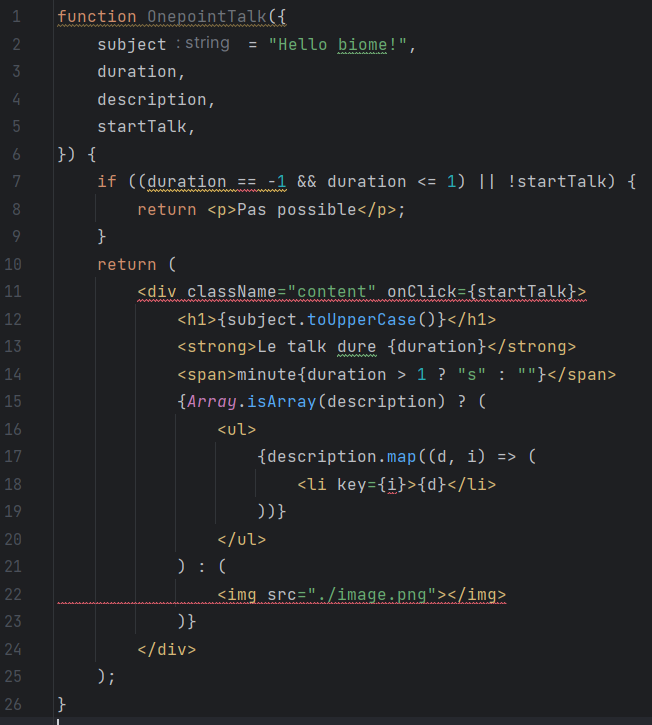Click the startTalk parameter on line 5
The image size is (652, 725).
point(142,127)
